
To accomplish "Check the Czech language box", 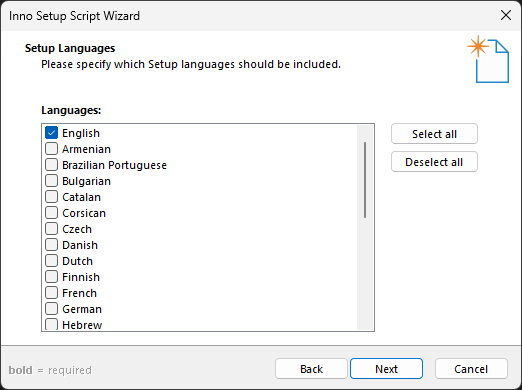I will 51,229.
